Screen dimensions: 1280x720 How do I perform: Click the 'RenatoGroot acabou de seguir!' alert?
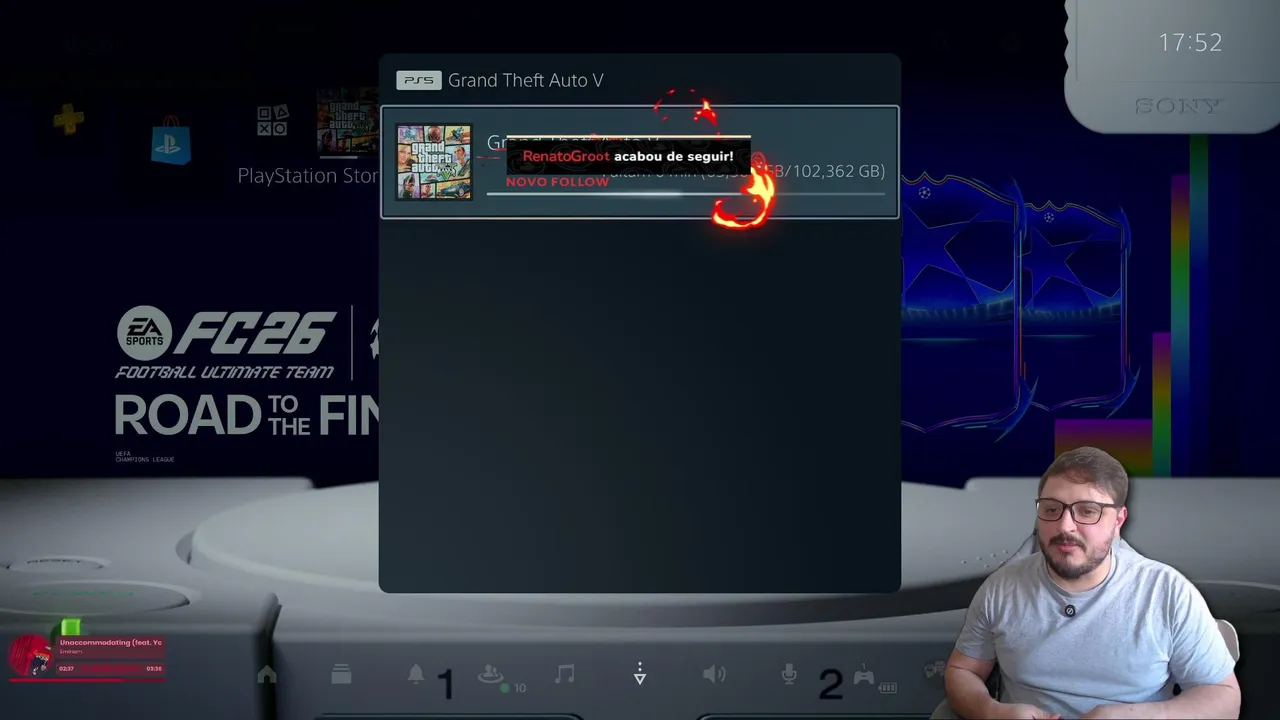tap(628, 156)
